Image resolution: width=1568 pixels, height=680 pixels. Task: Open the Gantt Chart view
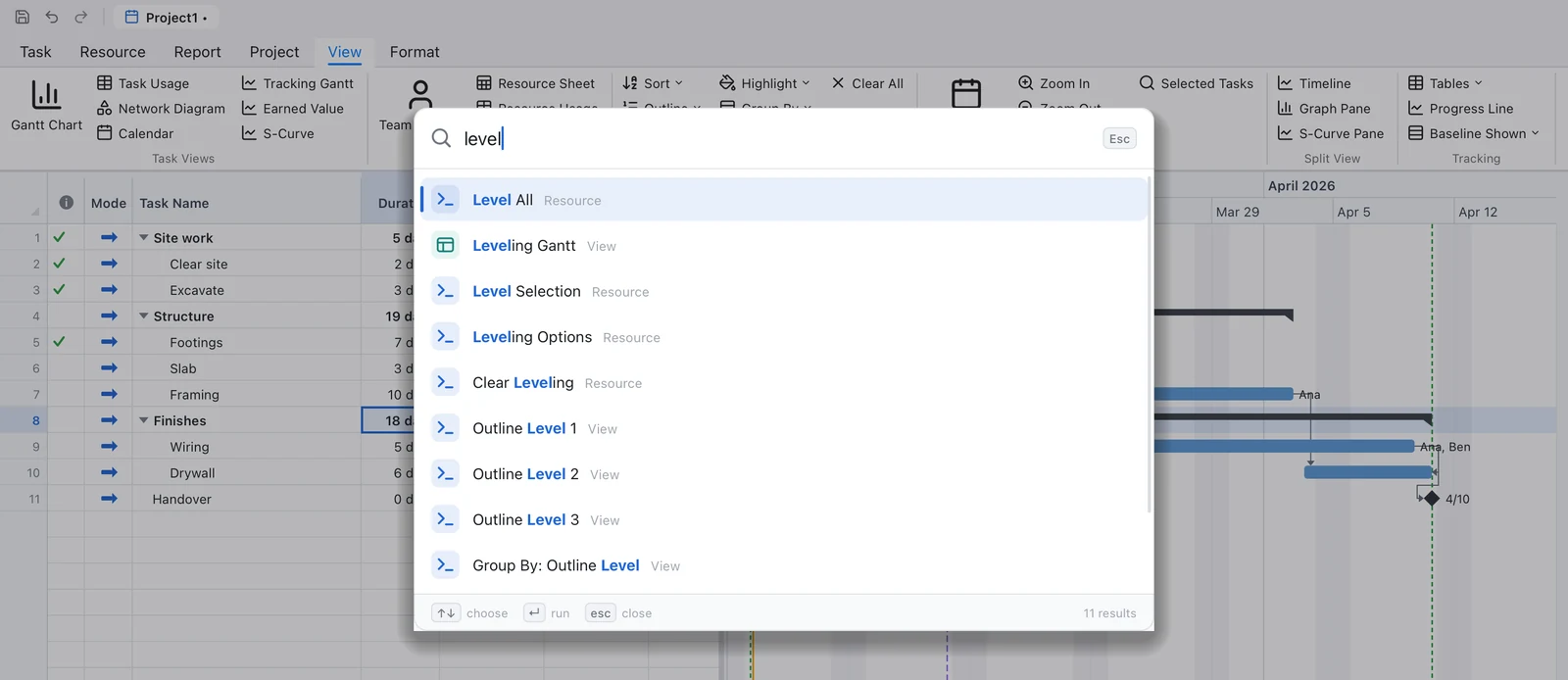[x=46, y=105]
